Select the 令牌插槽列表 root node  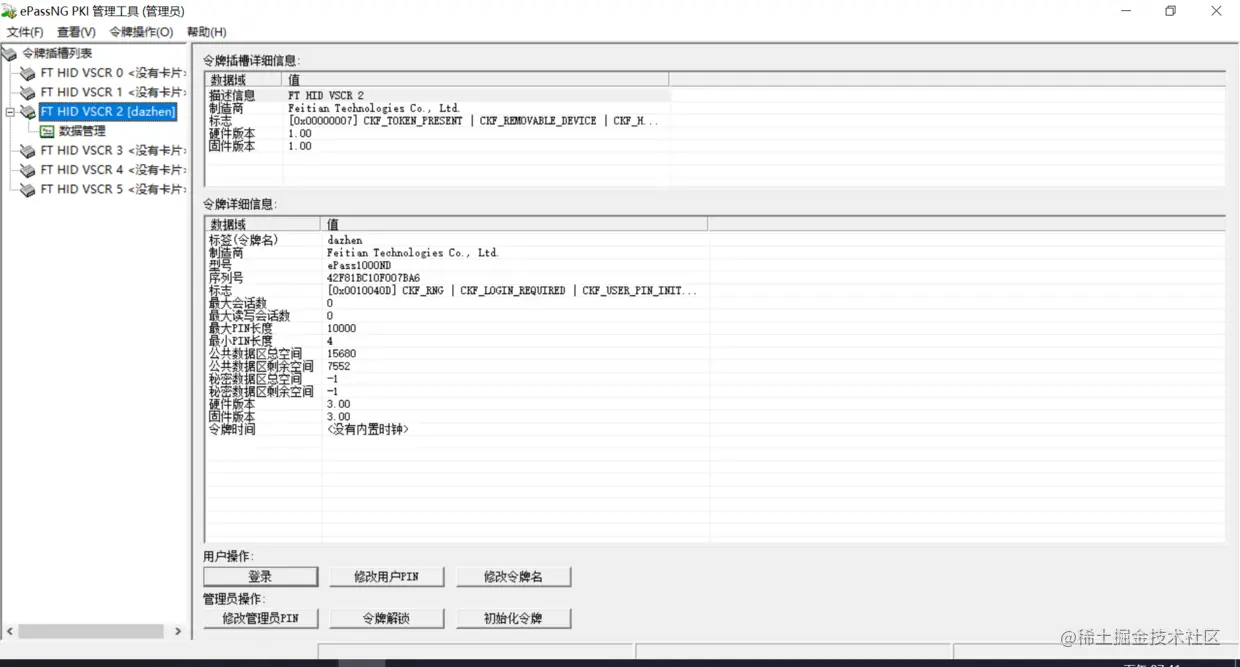pos(57,53)
